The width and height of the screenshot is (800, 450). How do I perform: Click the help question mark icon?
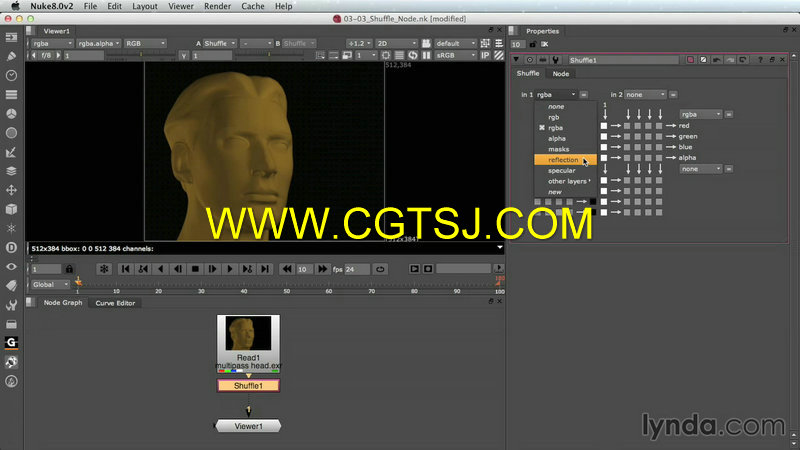760,60
